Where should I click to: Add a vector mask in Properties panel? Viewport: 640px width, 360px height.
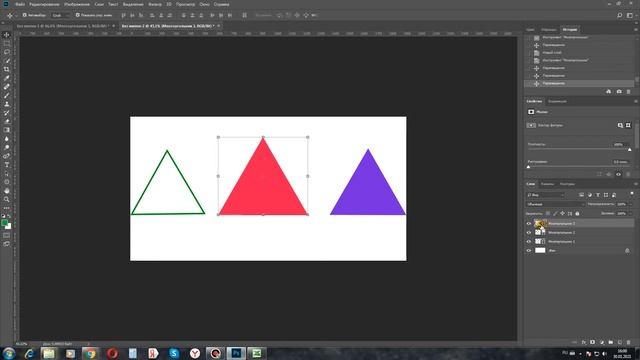pos(628,125)
